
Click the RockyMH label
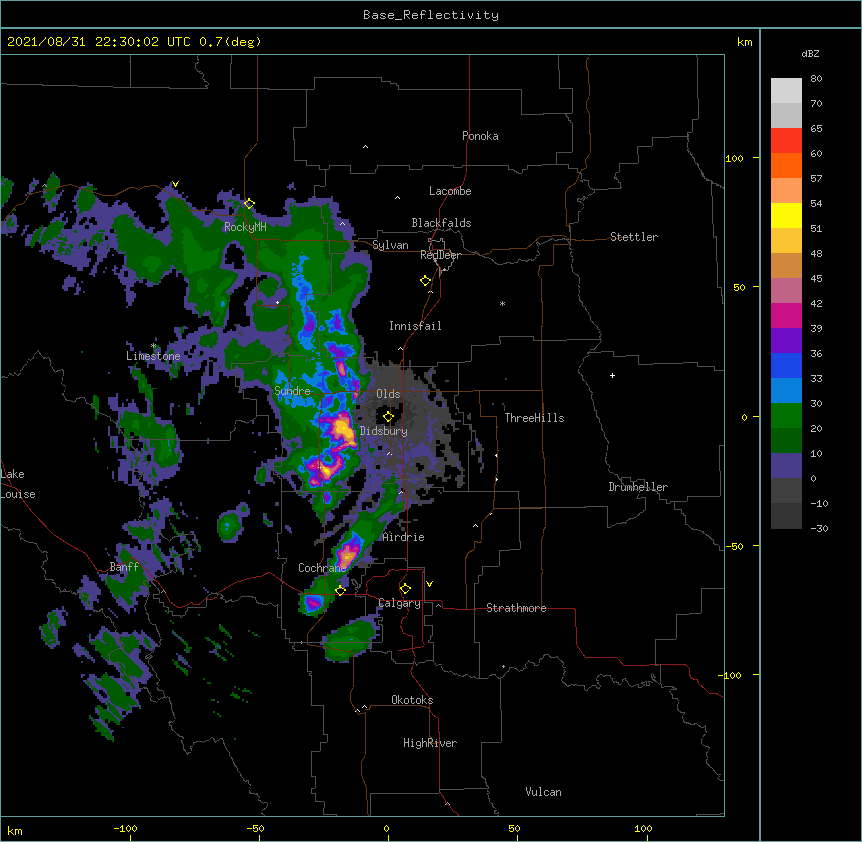pos(245,227)
